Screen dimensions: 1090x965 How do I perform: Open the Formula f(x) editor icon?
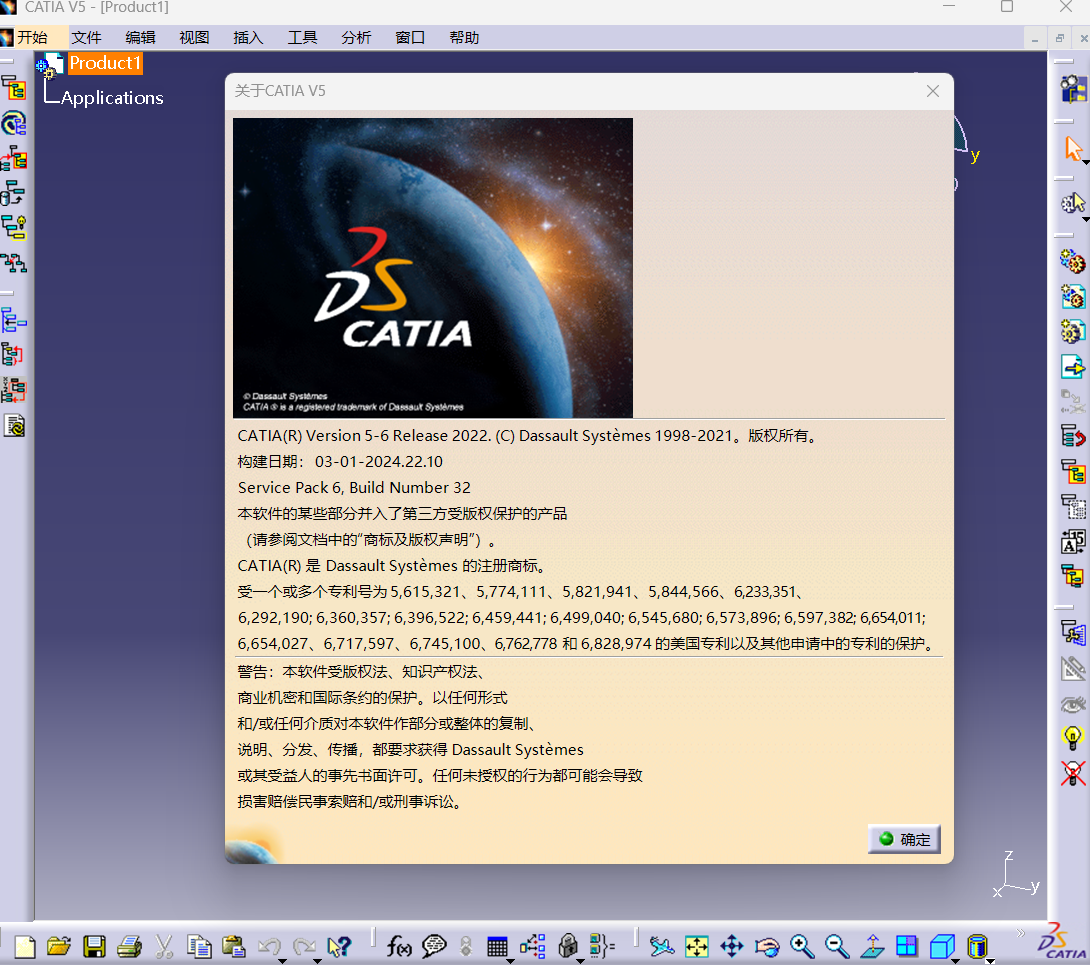399,946
